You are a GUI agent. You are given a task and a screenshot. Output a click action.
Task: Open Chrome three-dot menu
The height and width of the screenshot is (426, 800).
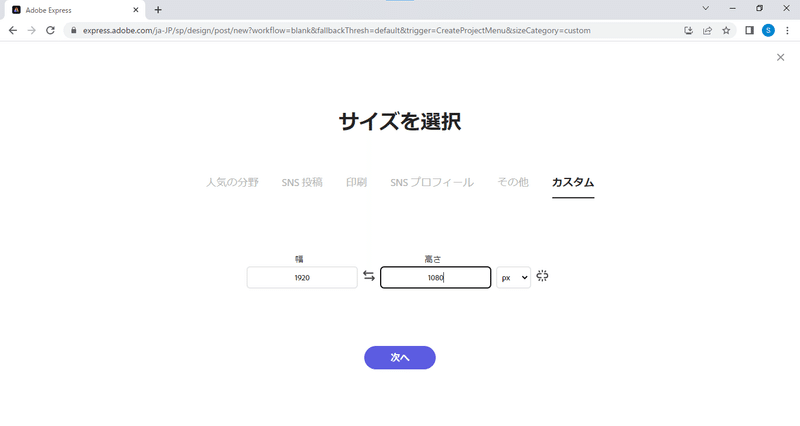[787, 31]
